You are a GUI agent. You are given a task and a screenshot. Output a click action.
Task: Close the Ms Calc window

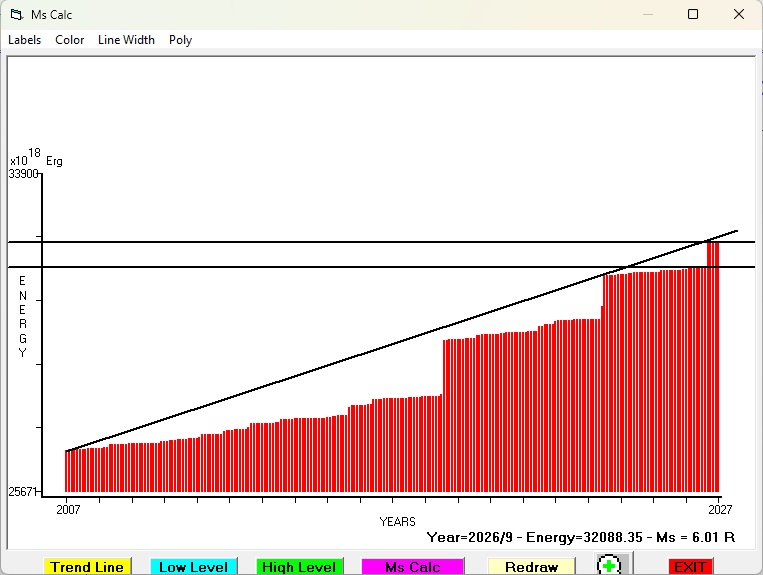[739, 14]
